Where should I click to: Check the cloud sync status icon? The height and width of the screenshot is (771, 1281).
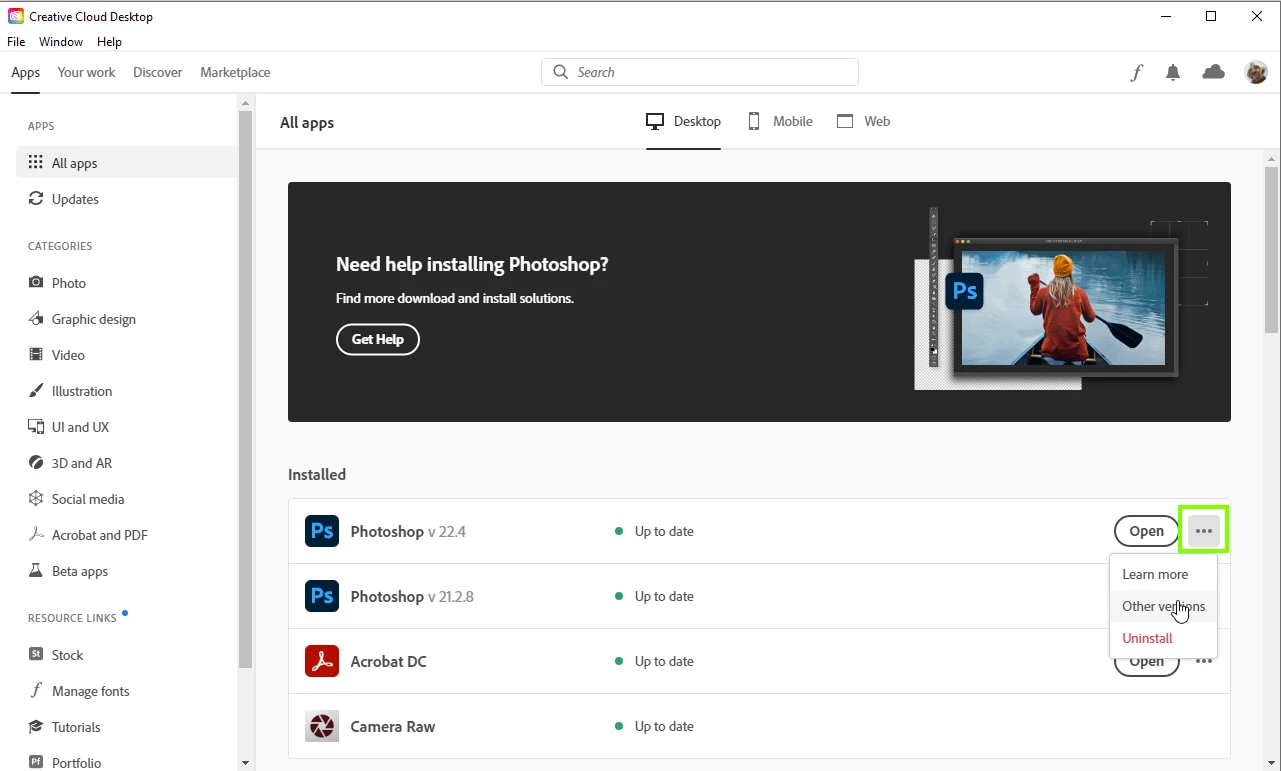(1213, 72)
